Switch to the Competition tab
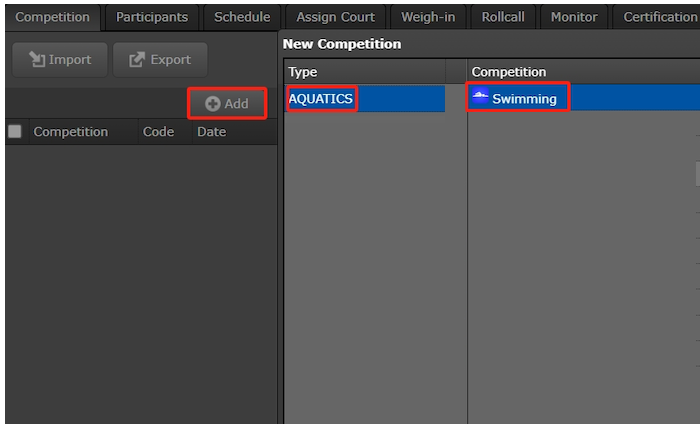The height and width of the screenshot is (424, 700). tap(52, 17)
